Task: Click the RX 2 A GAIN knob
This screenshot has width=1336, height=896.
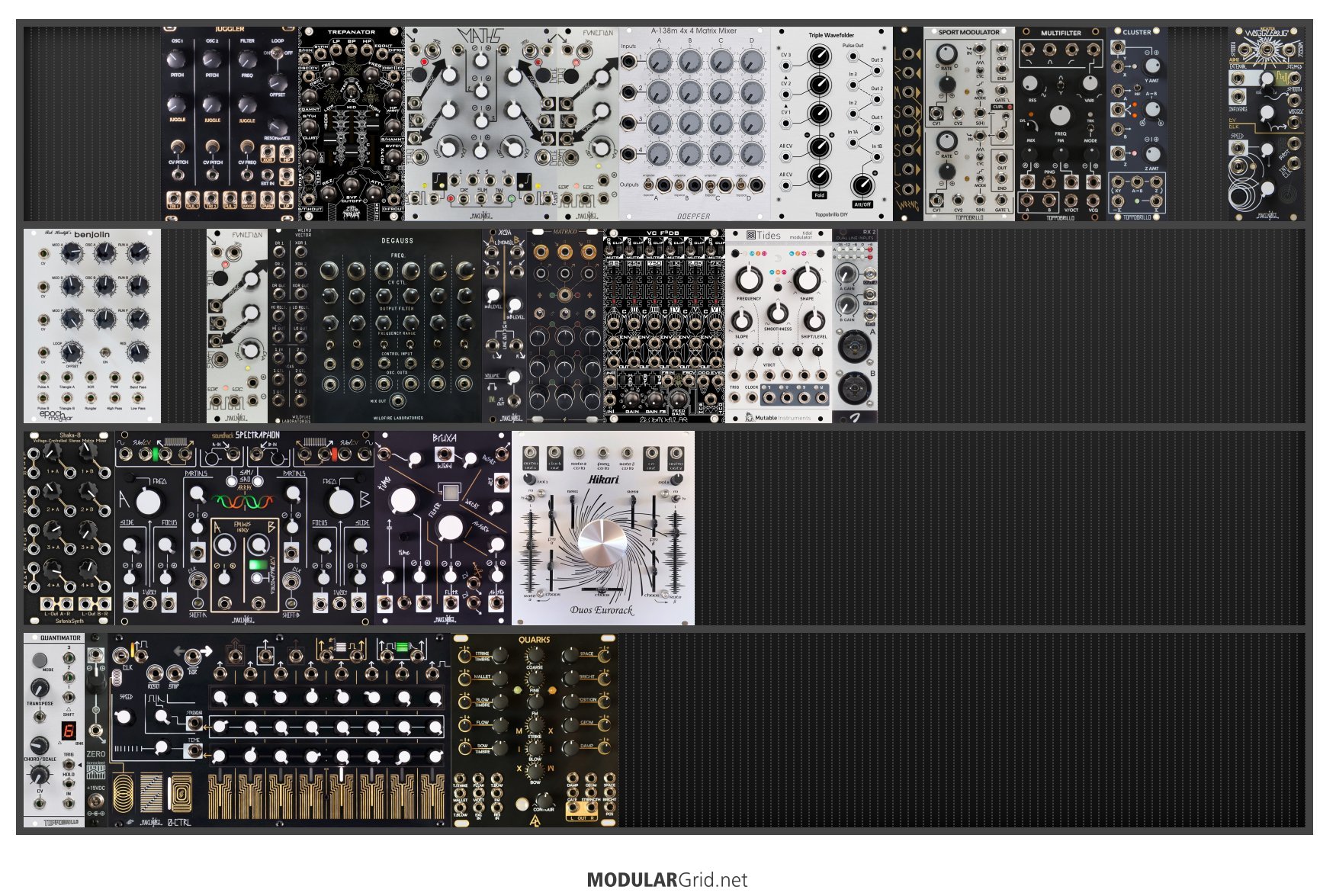Action: 846,274
